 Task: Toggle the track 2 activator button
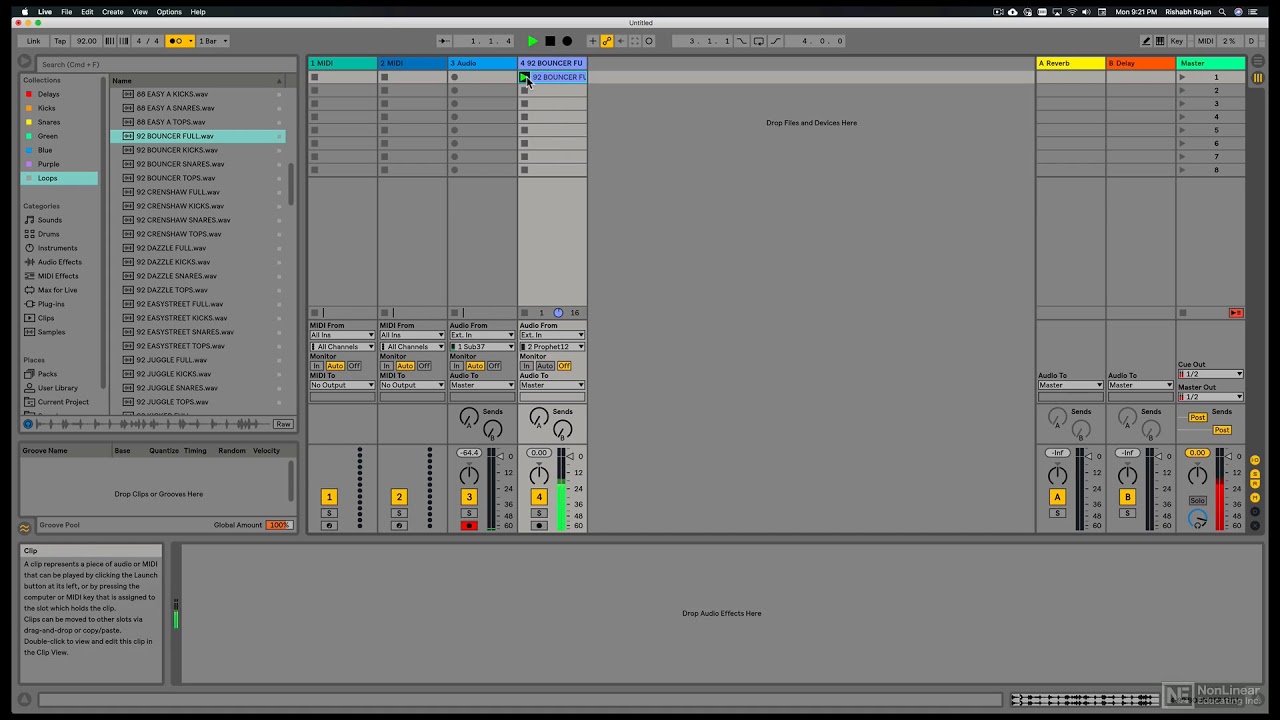pos(398,497)
